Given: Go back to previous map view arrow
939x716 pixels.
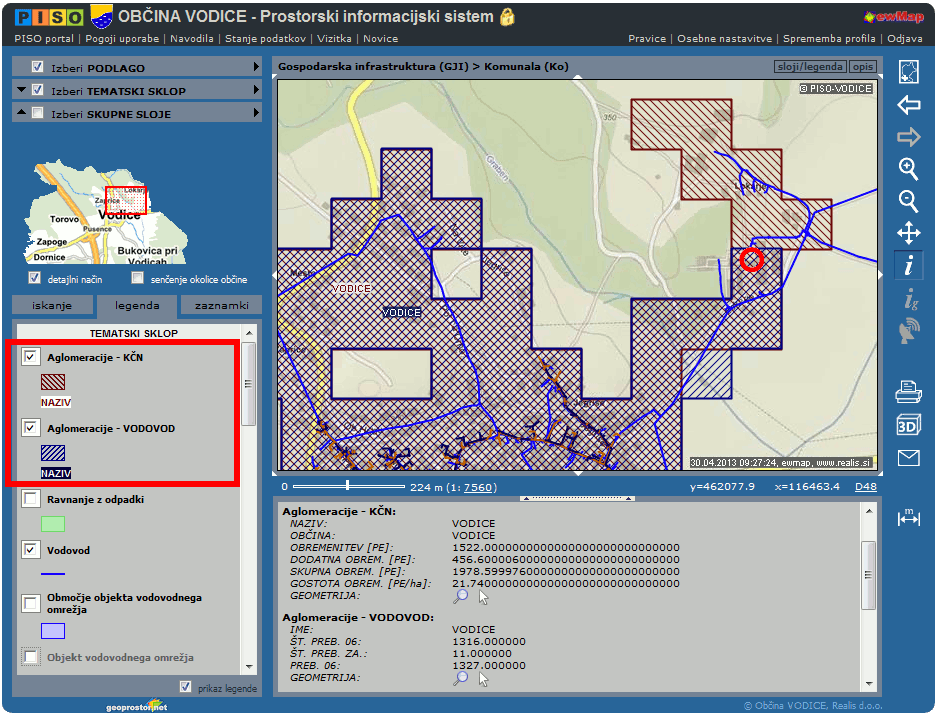Looking at the screenshot, I should (908, 105).
